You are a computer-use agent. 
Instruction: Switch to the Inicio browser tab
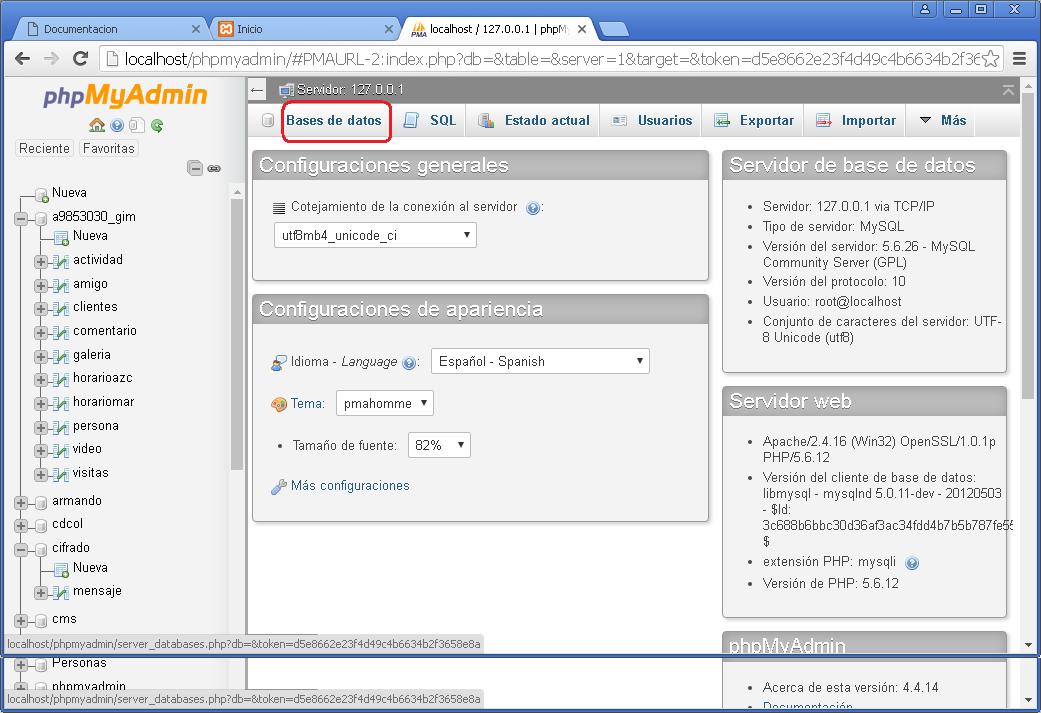click(305, 29)
